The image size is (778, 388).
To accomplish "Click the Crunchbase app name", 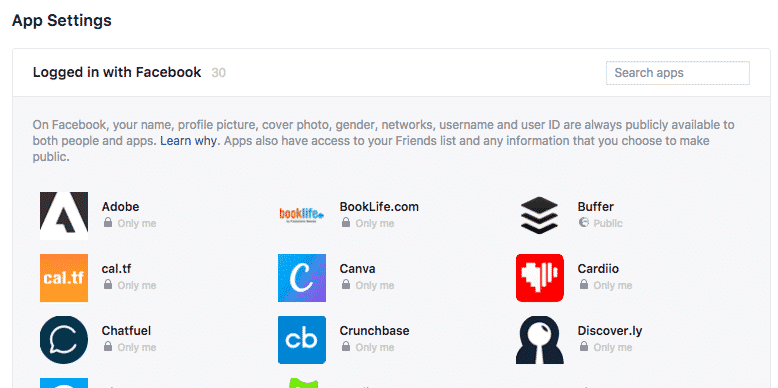I will (x=375, y=330).
